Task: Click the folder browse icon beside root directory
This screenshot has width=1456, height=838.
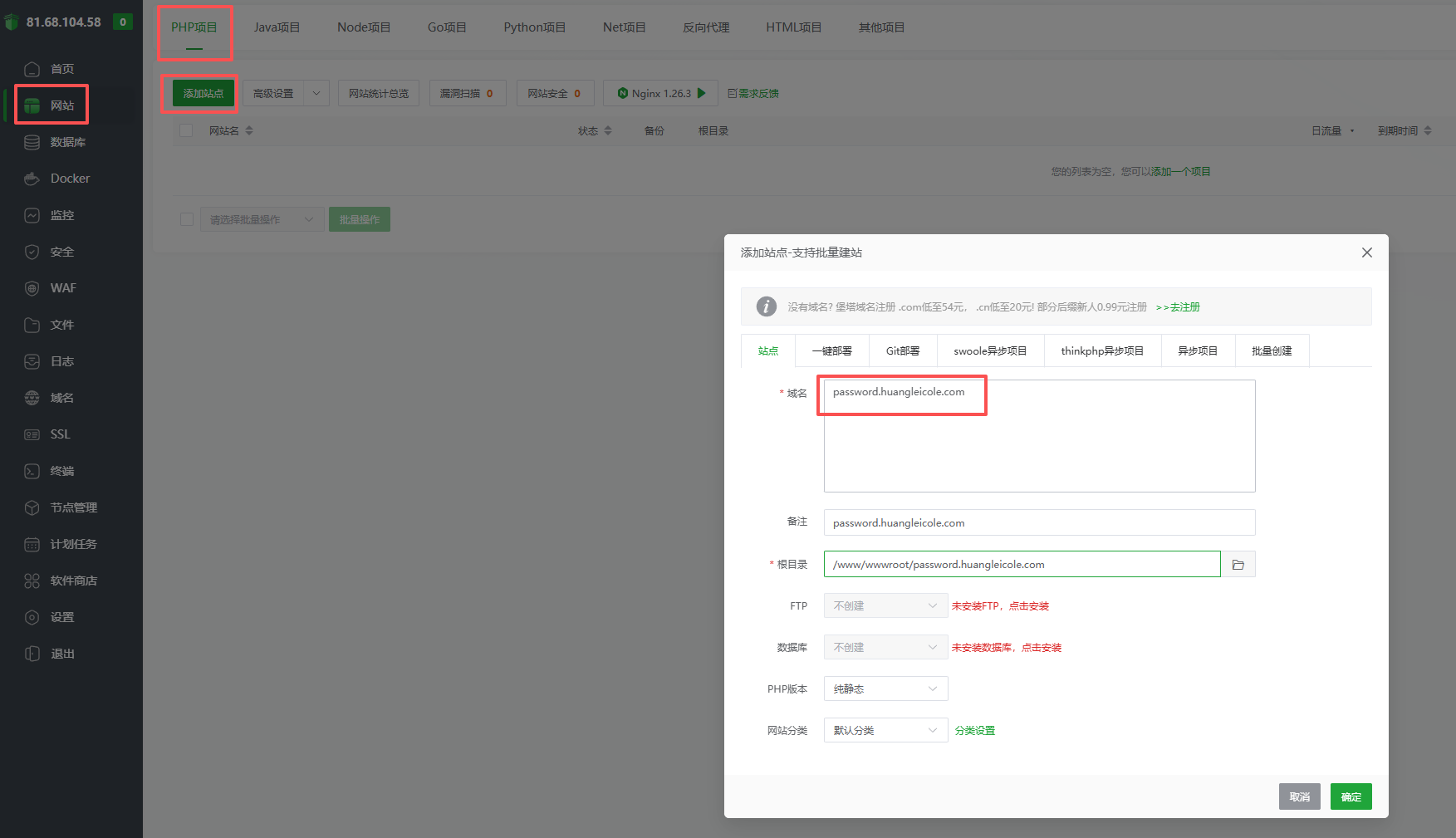Action: 1238,565
